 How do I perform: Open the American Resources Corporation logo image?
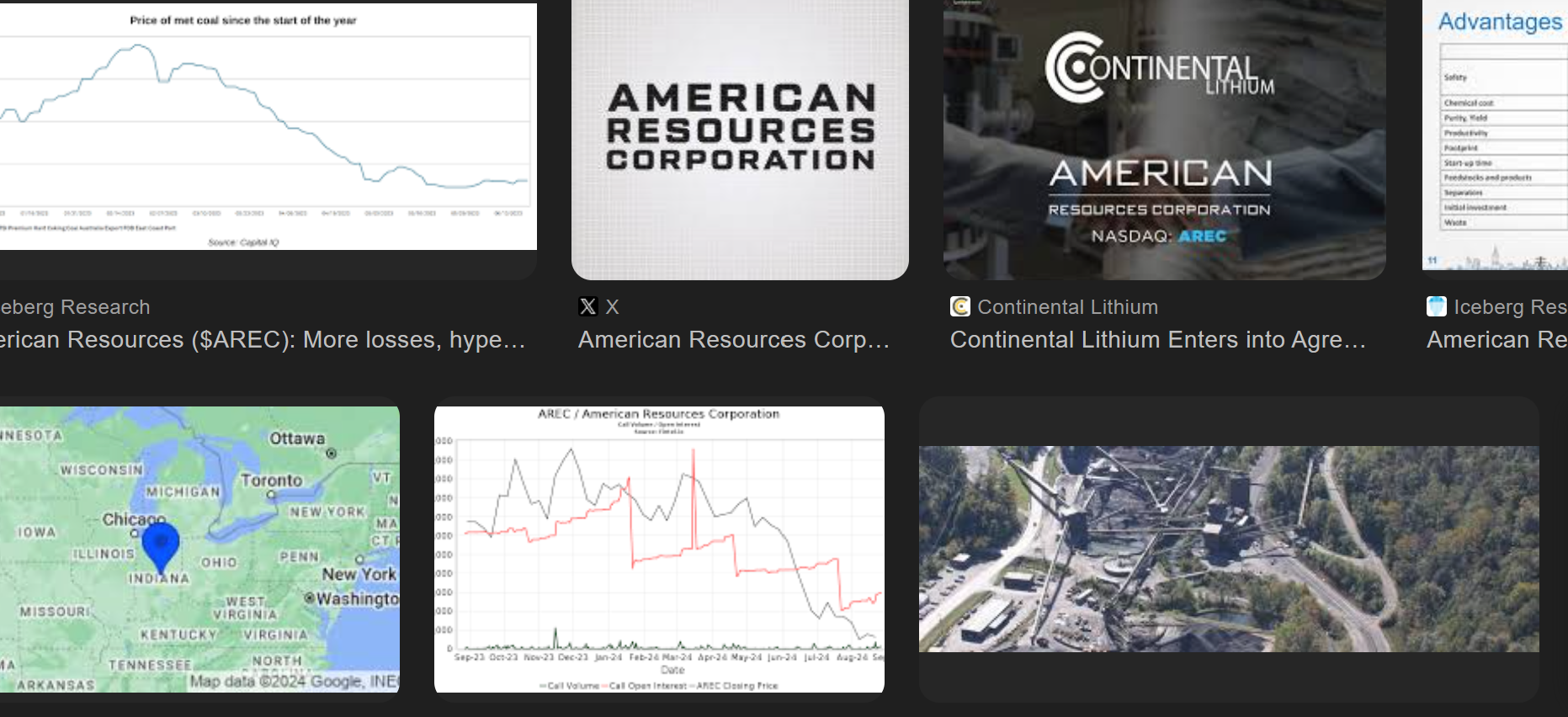pyautogui.click(x=740, y=140)
